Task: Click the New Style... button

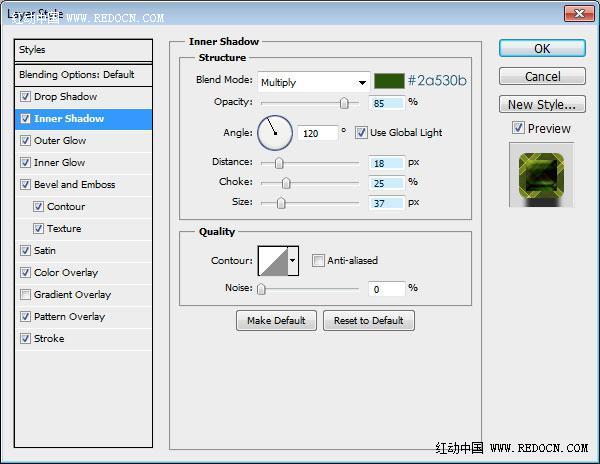Action: pyautogui.click(x=542, y=104)
